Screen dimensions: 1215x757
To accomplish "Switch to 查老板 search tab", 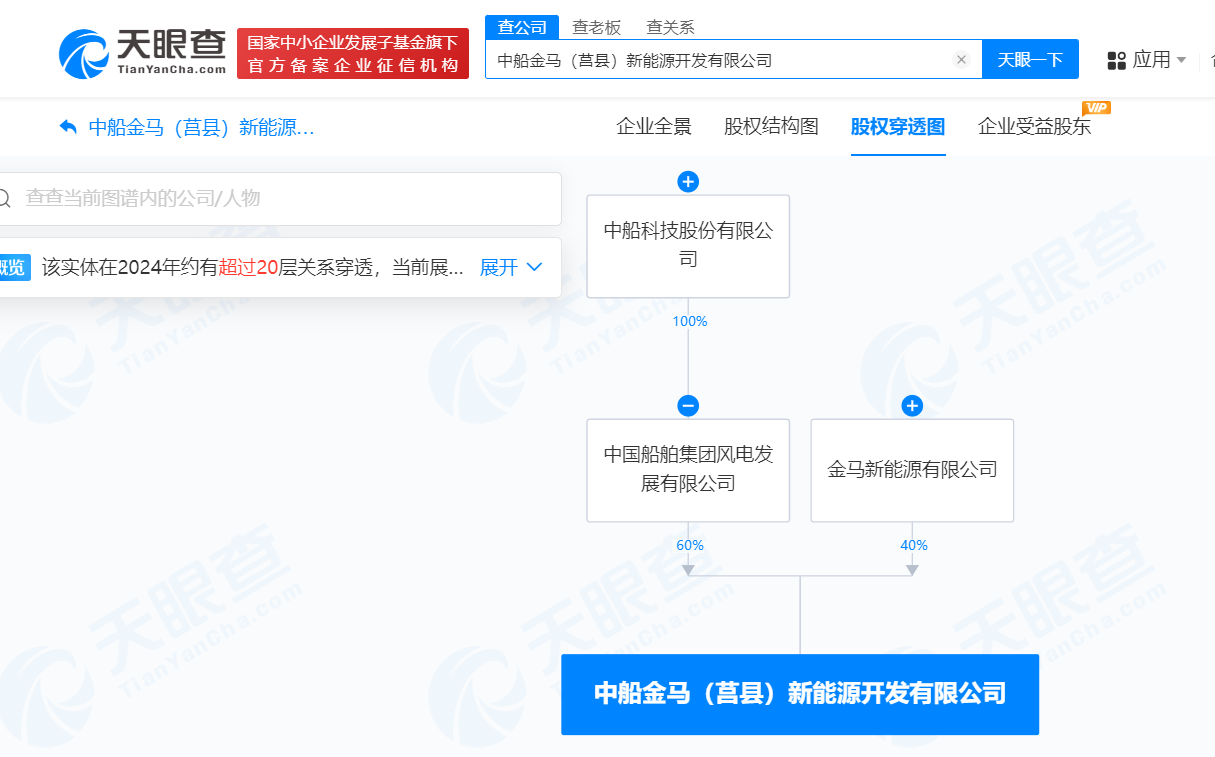I will 596,27.
